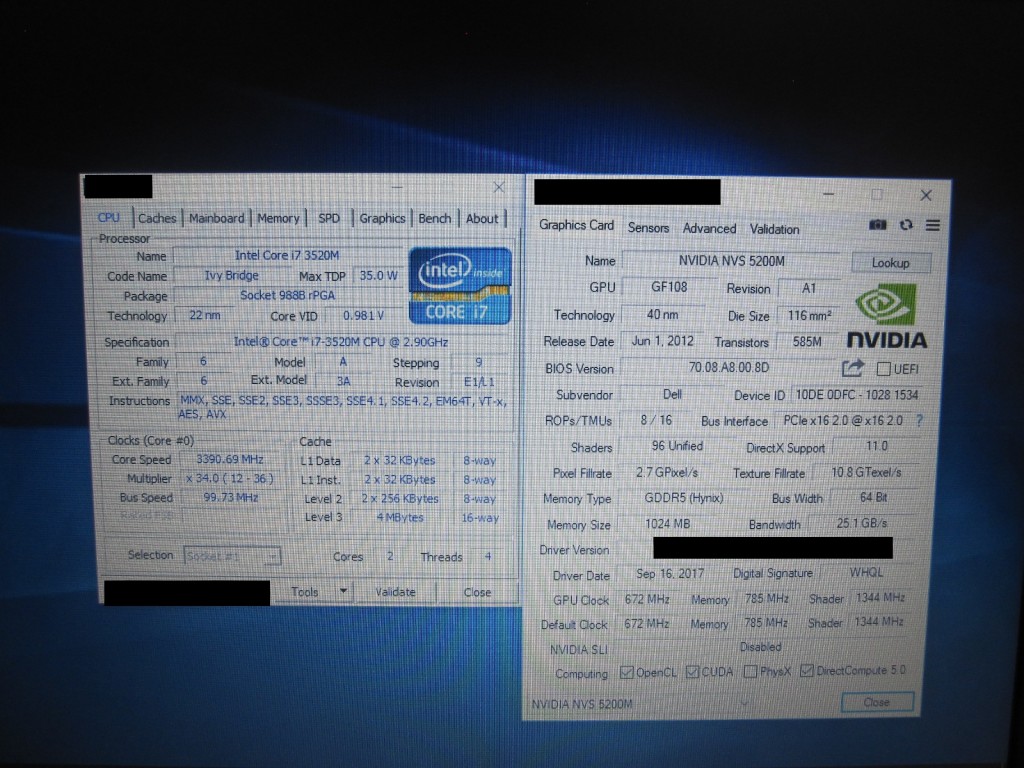Click the BIOS export share icon

852,368
